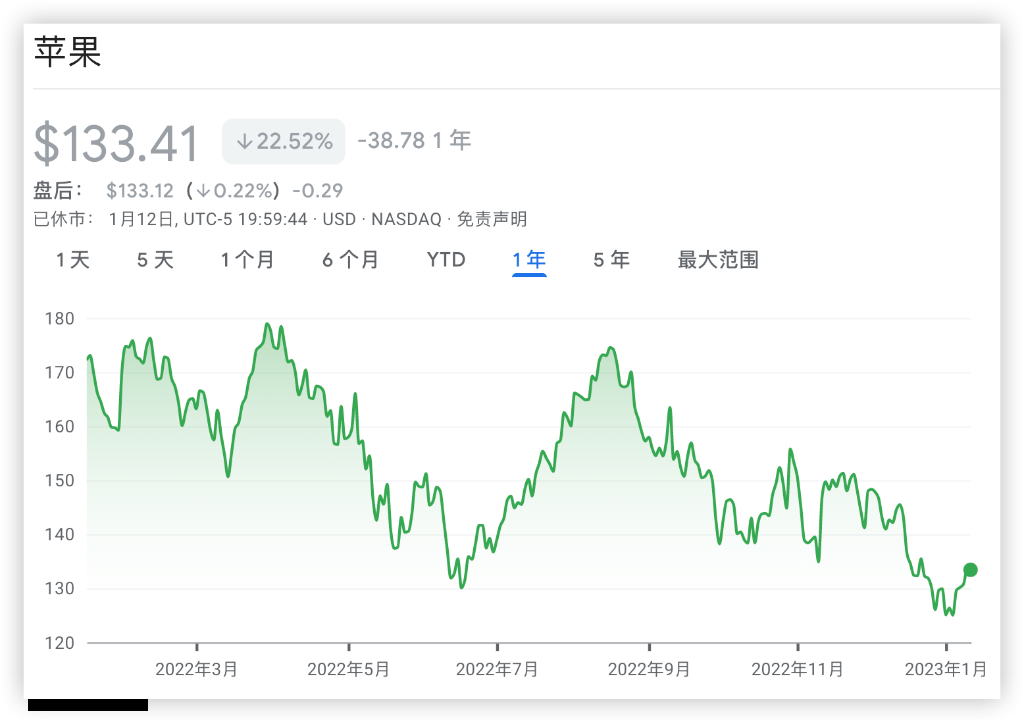Click the 2022年9月 axis label
Viewport: 1024px width, 722px height.
pyautogui.click(x=649, y=669)
